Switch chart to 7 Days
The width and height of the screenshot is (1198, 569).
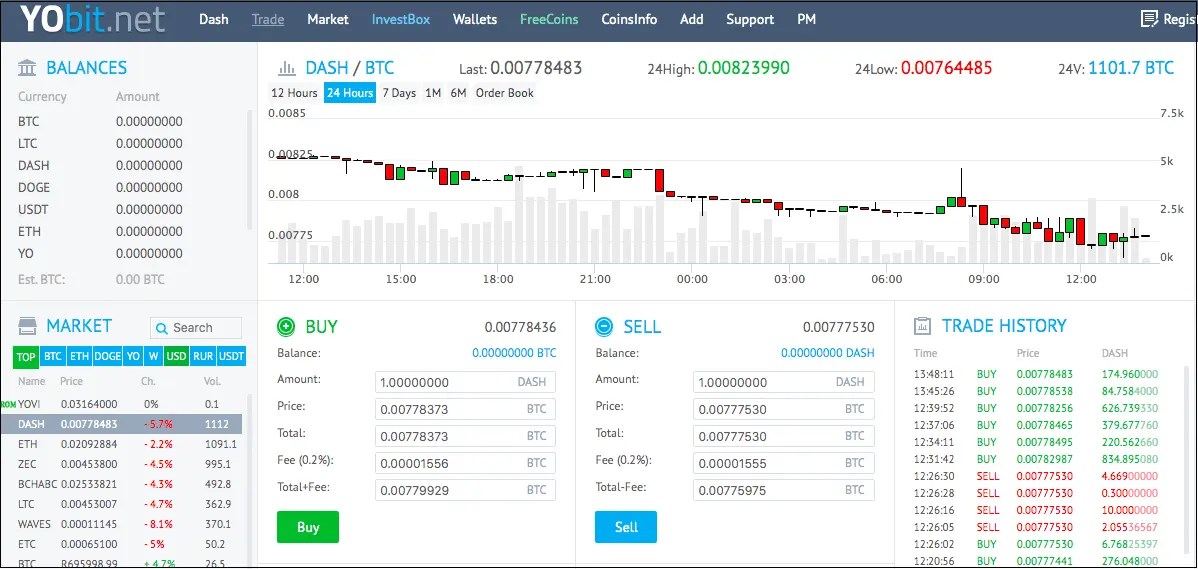[x=399, y=93]
